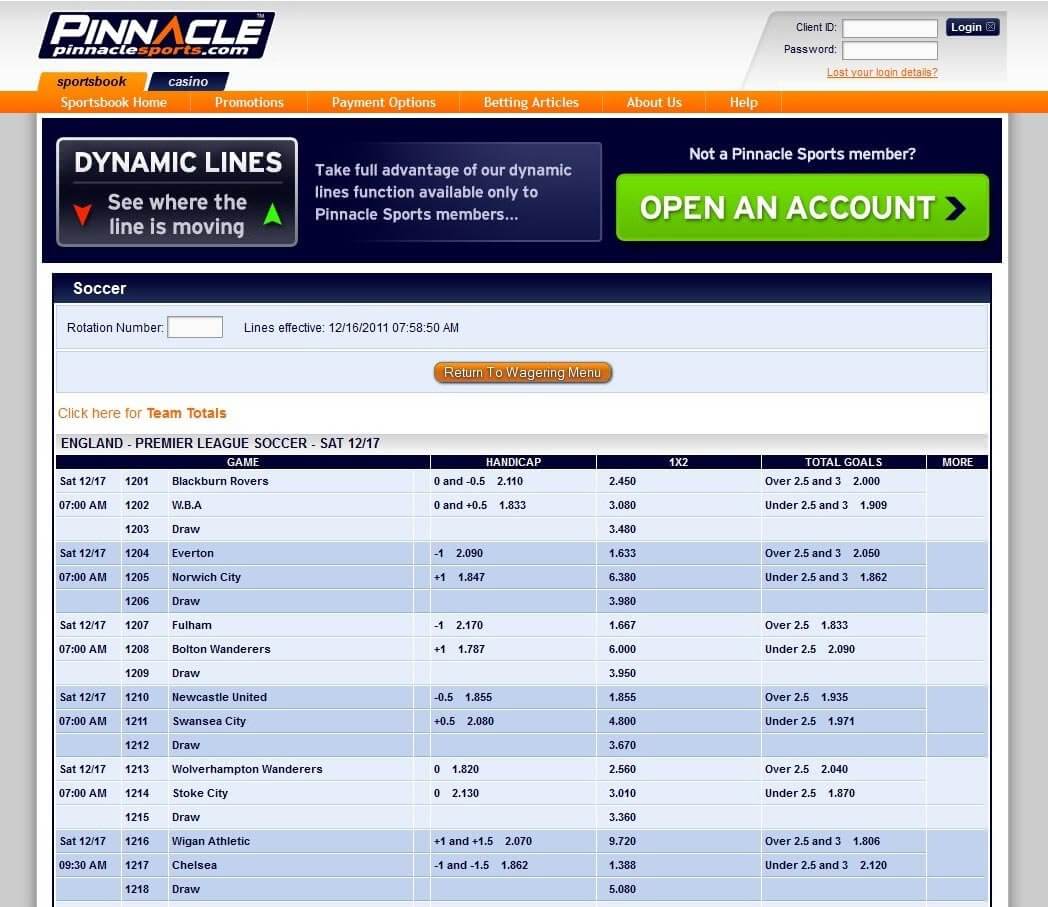Select Wigan Athletic handicap odds 2.070
This screenshot has height=907, width=1048.
[519, 842]
